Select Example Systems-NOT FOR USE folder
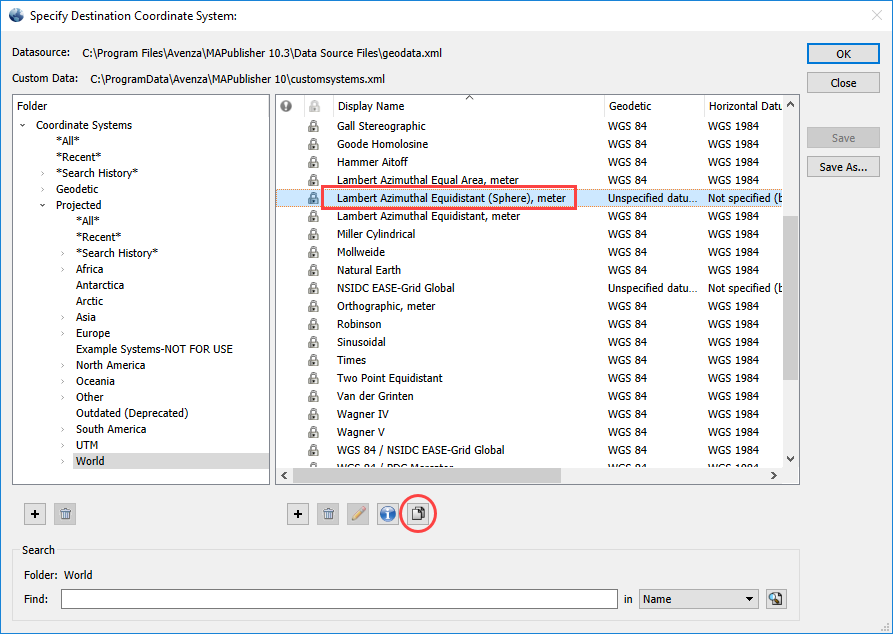 click(x=154, y=349)
